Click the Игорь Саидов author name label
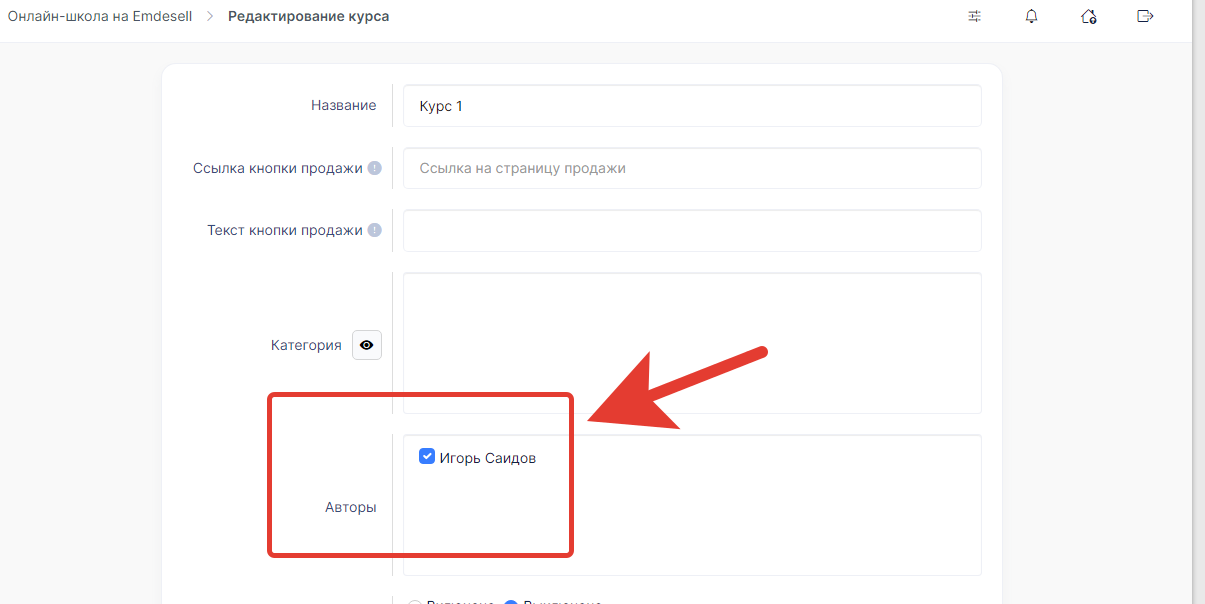Screen dimensions: 1205x604 (487, 458)
